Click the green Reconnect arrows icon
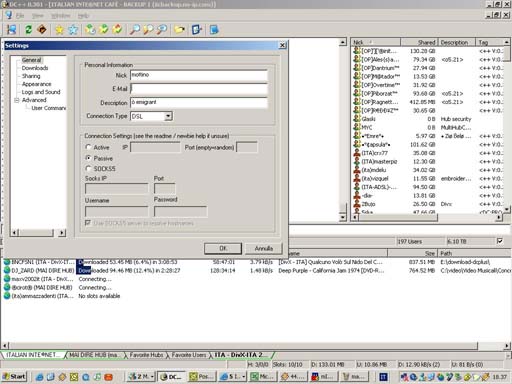The height and width of the screenshot is (384, 512). coord(28,30)
